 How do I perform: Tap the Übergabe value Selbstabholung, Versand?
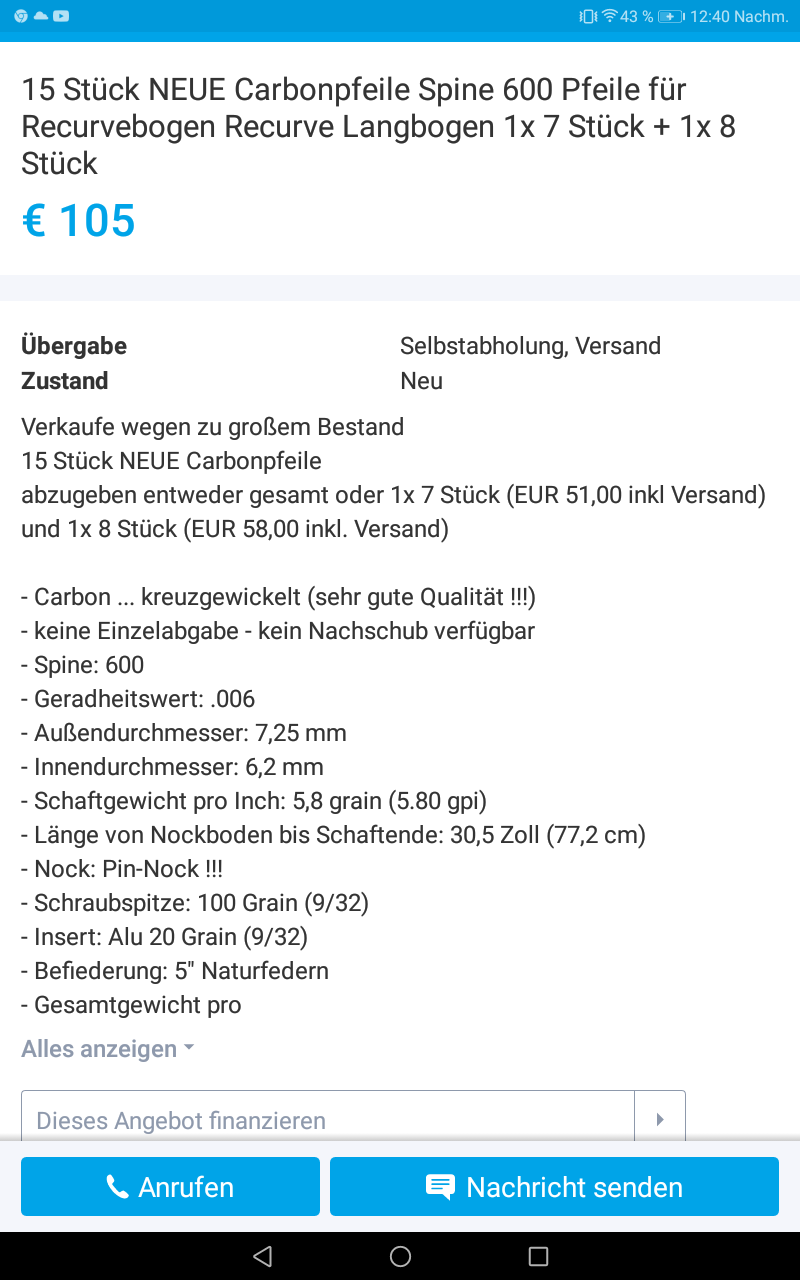[x=530, y=346]
